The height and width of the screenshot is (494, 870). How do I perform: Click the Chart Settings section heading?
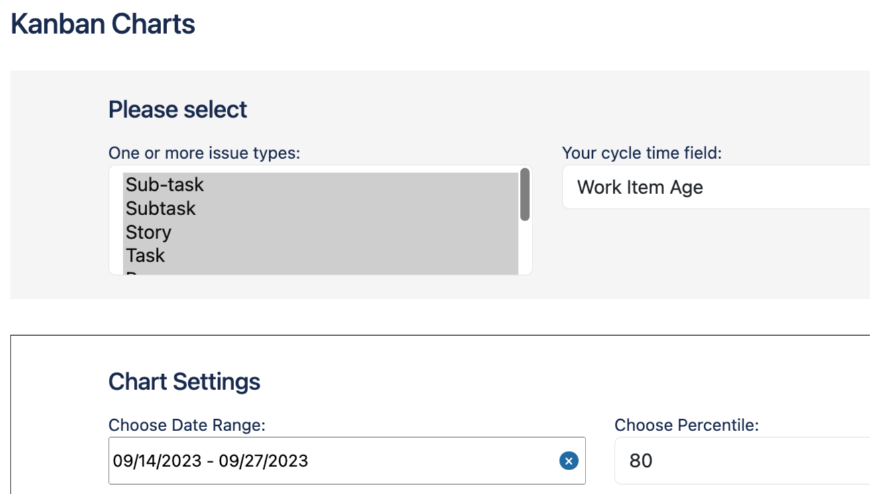pos(184,382)
